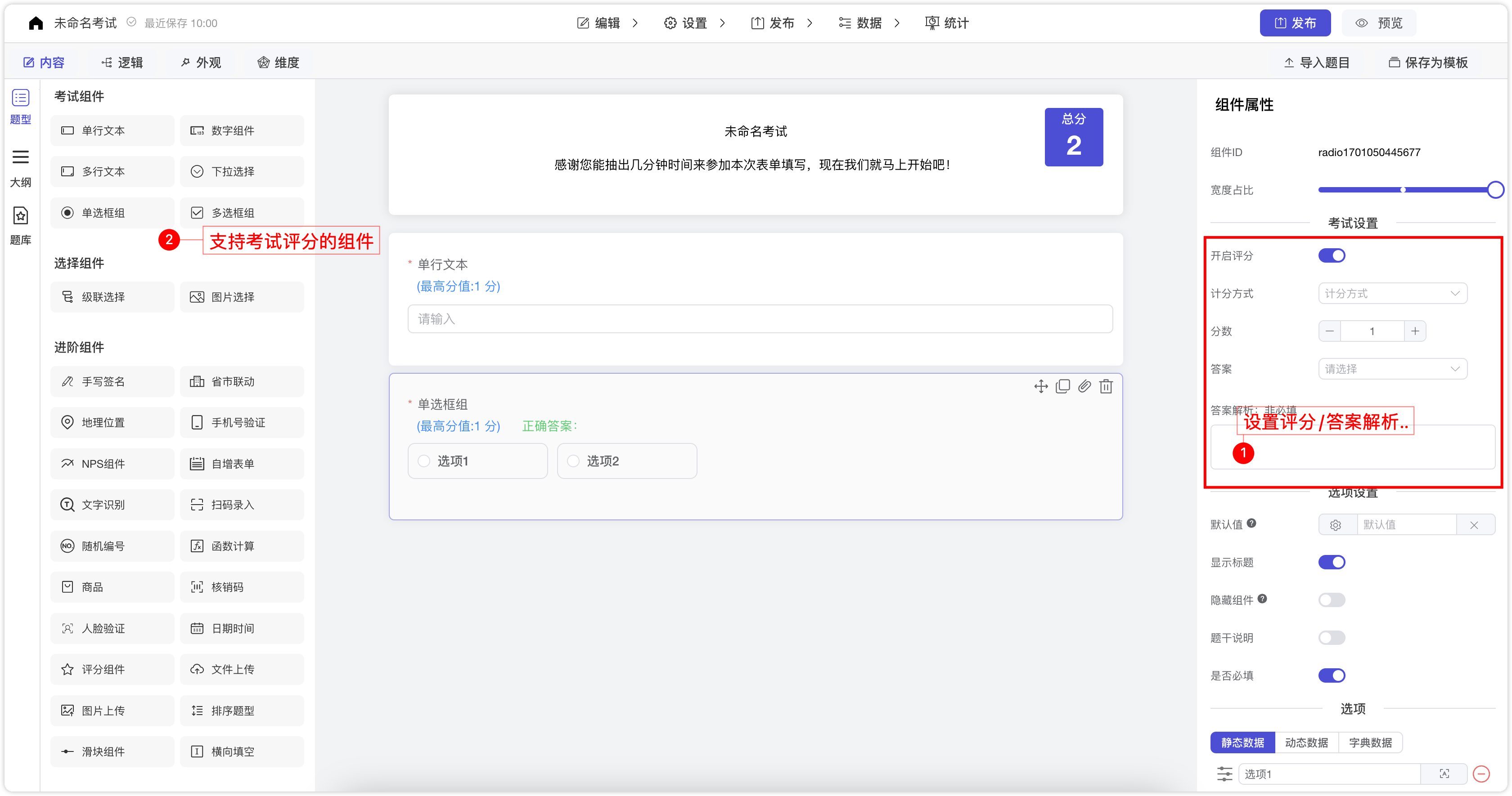This screenshot has width=1512, height=796.
Task: Switch to the 逻辑 tab
Action: pos(121,62)
